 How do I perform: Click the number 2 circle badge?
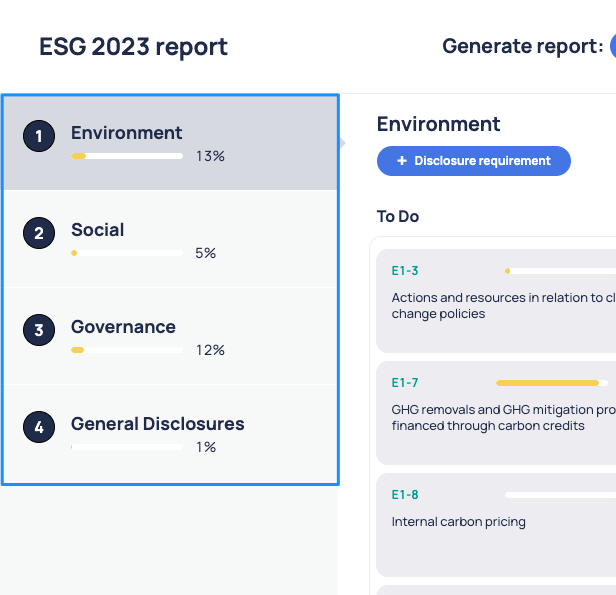click(x=39, y=233)
